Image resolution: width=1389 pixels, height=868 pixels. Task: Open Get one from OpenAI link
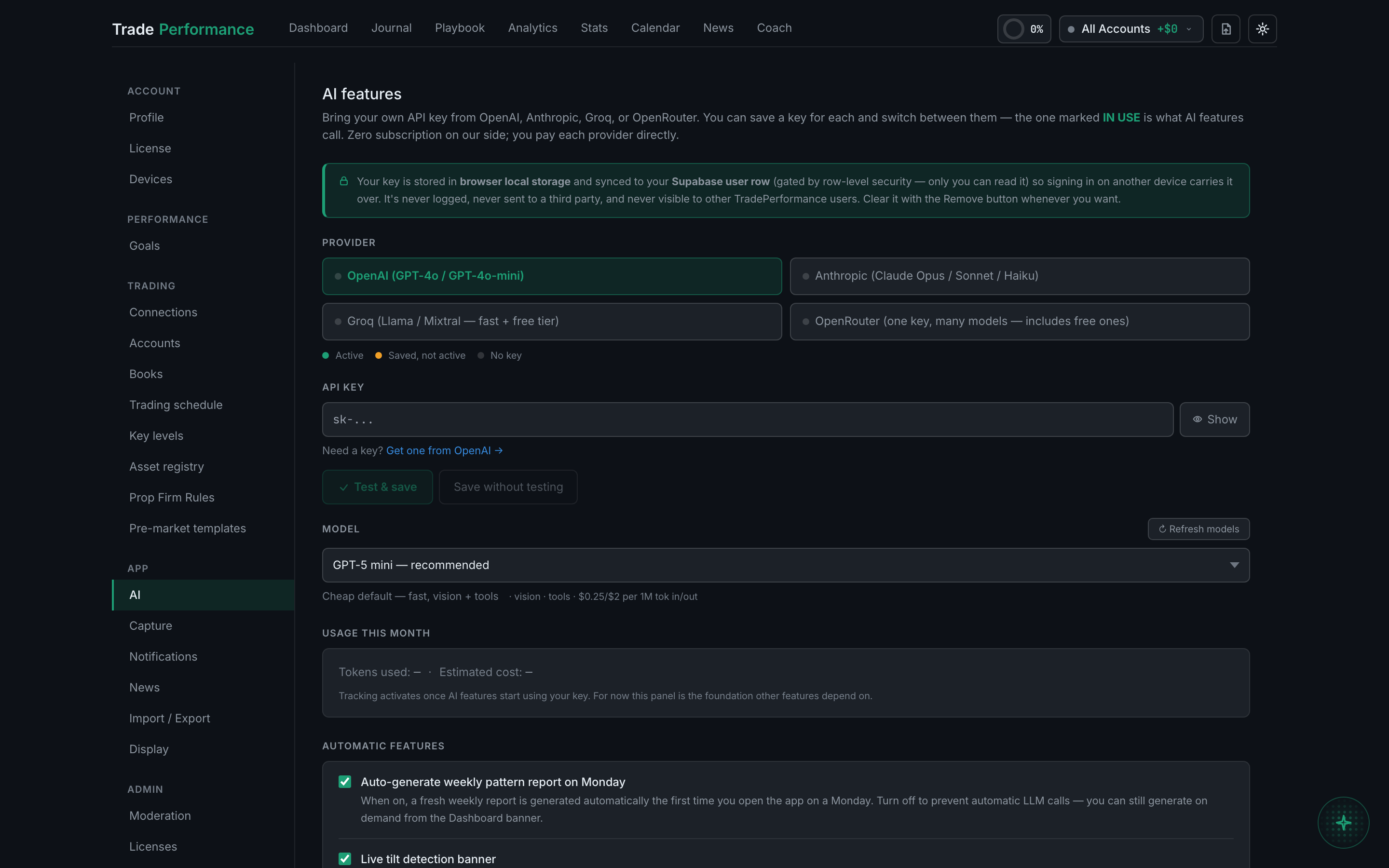click(x=444, y=451)
